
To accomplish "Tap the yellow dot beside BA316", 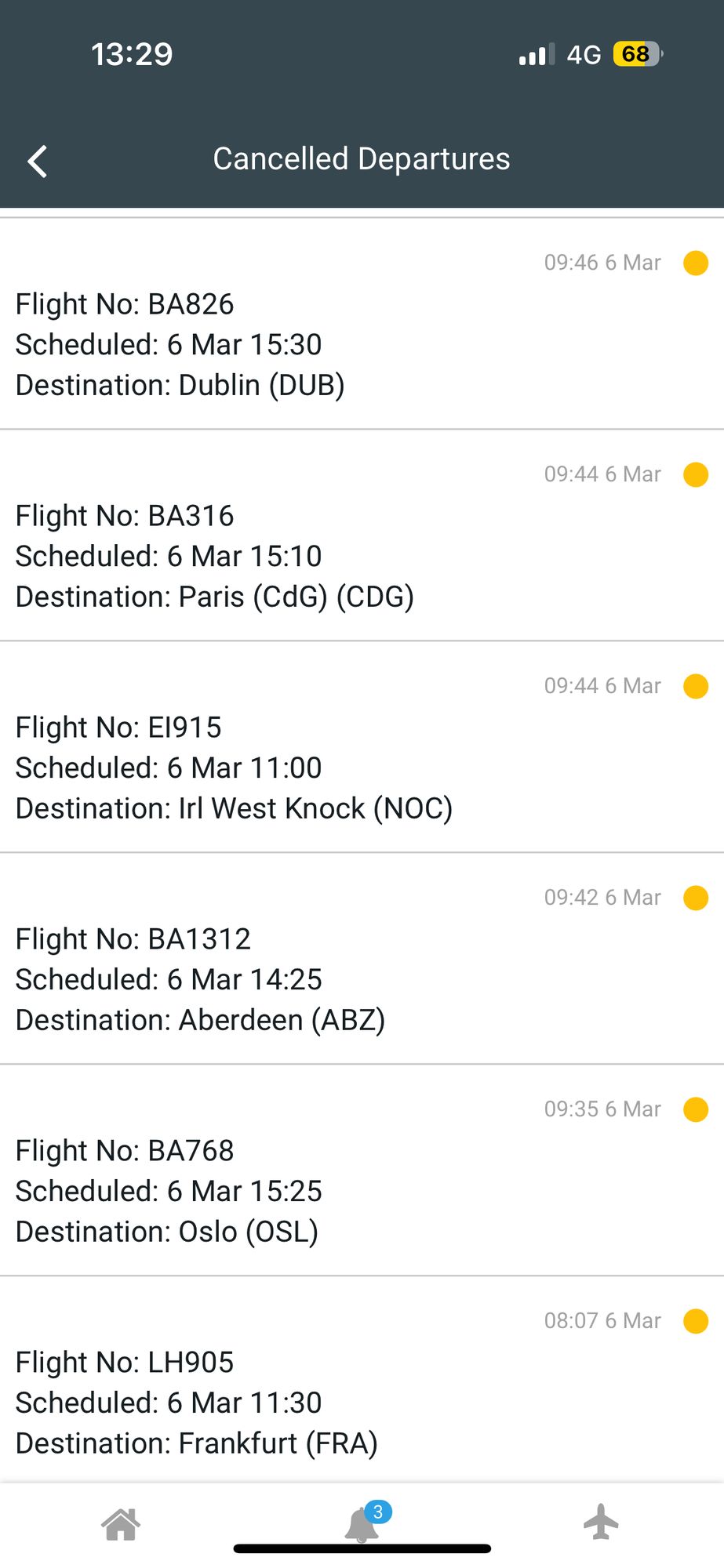I will pos(696,474).
